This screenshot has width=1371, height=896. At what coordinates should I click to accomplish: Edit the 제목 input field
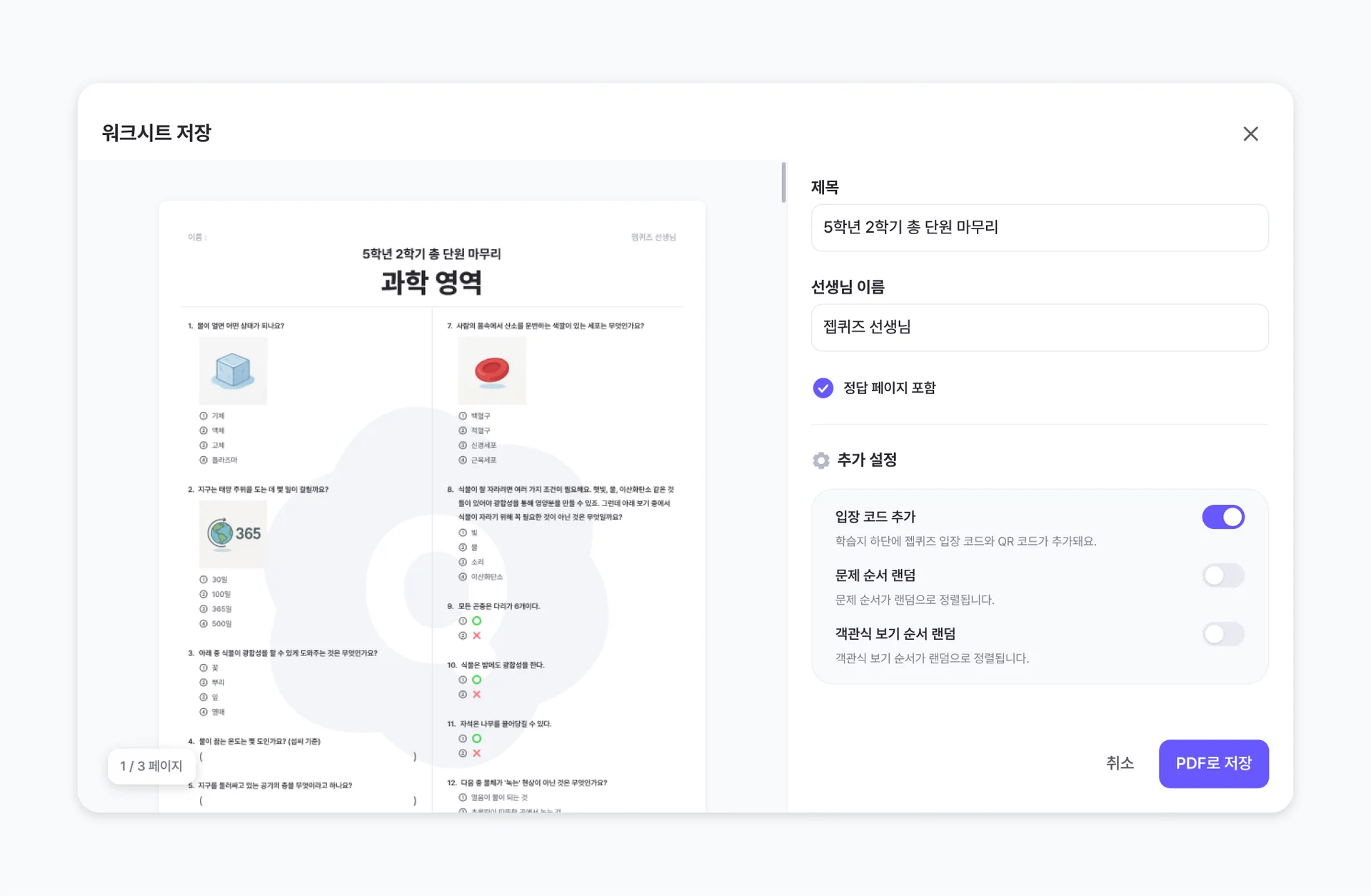(1039, 227)
